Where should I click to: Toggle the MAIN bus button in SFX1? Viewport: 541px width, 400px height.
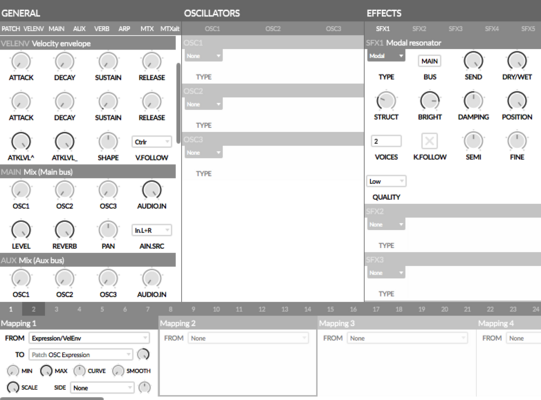[430, 61]
